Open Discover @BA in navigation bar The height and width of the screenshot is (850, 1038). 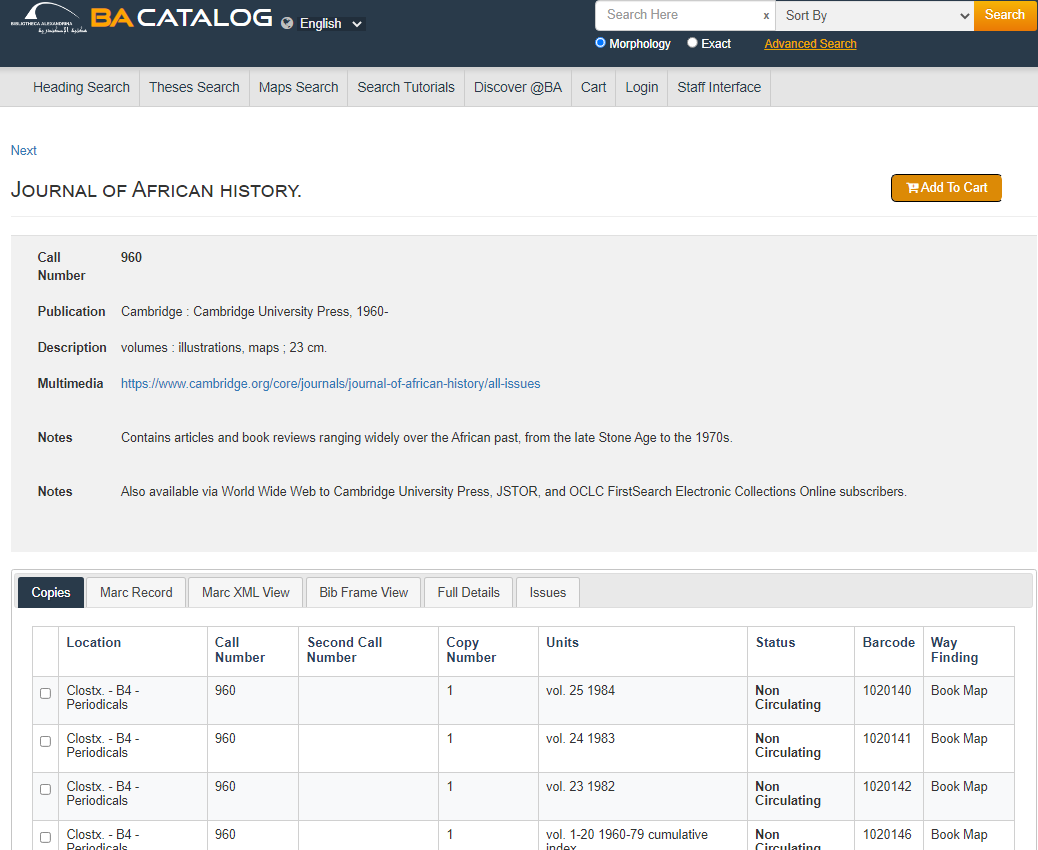pyautogui.click(x=518, y=87)
